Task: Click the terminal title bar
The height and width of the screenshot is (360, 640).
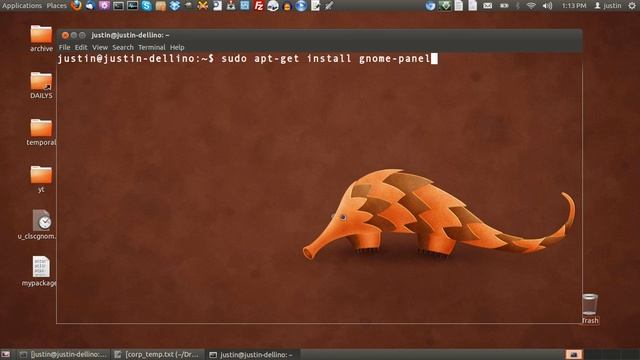Action: [x=319, y=35]
